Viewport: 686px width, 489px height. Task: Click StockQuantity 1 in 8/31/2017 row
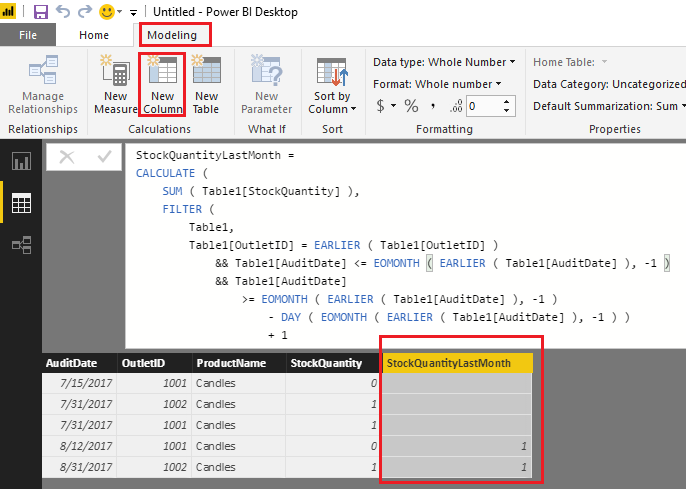pyautogui.click(x=332, y=467)
